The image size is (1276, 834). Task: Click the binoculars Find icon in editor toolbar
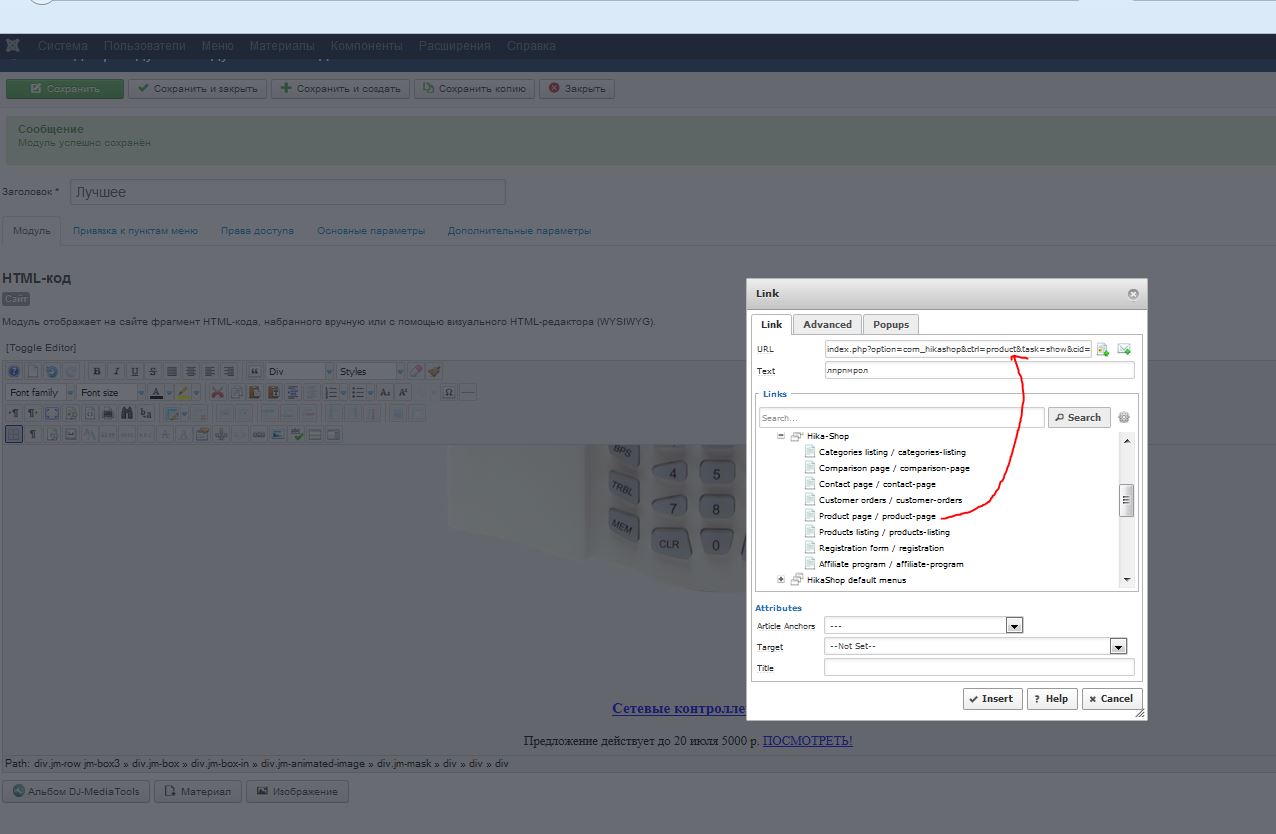pyautogui.click(x=127, y=413)
